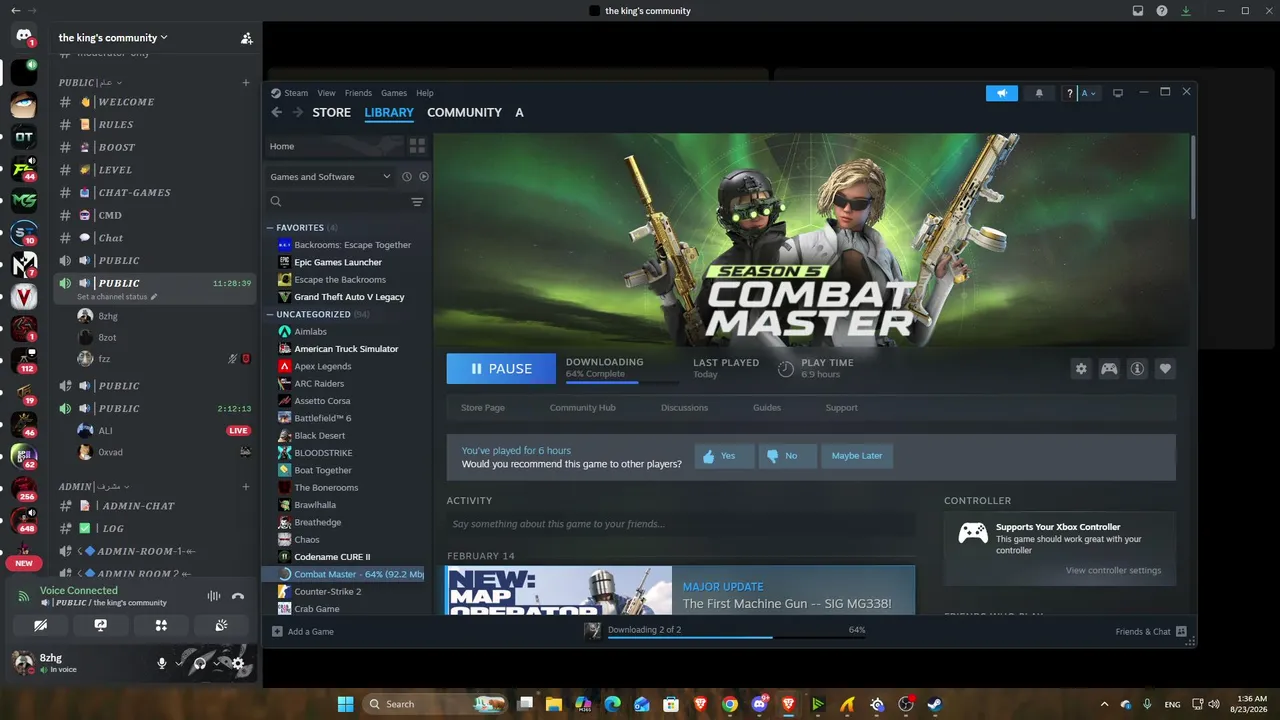Share your screen in Discord

click(101, 625)
